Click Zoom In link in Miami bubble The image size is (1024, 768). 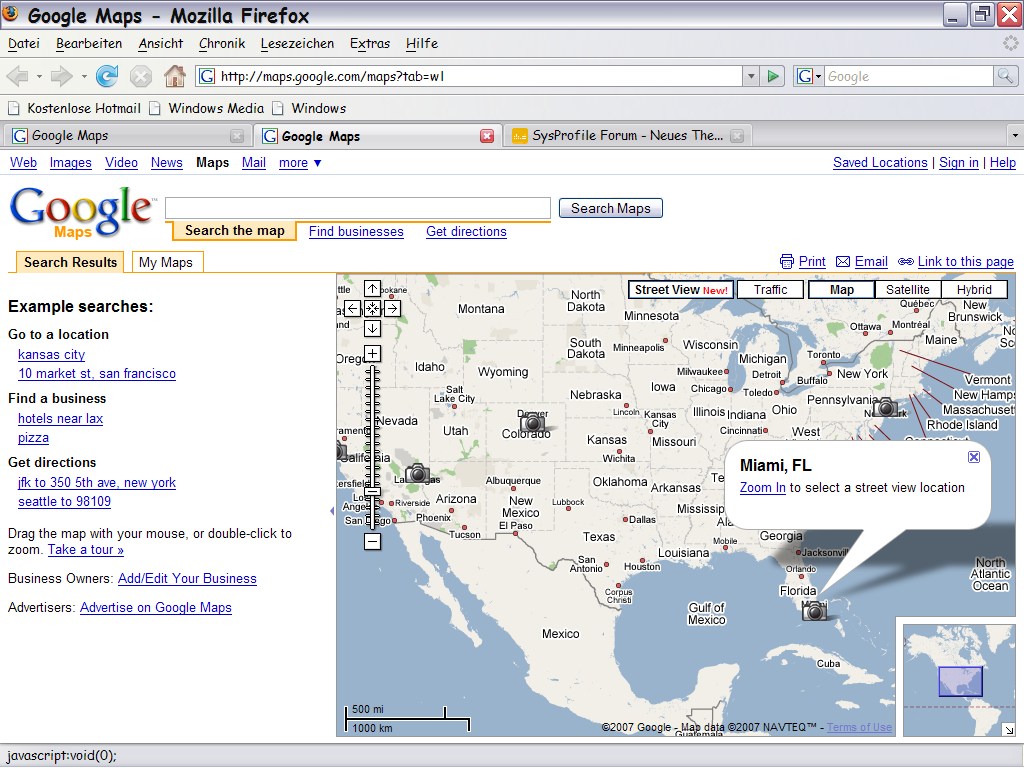[763, 488]
